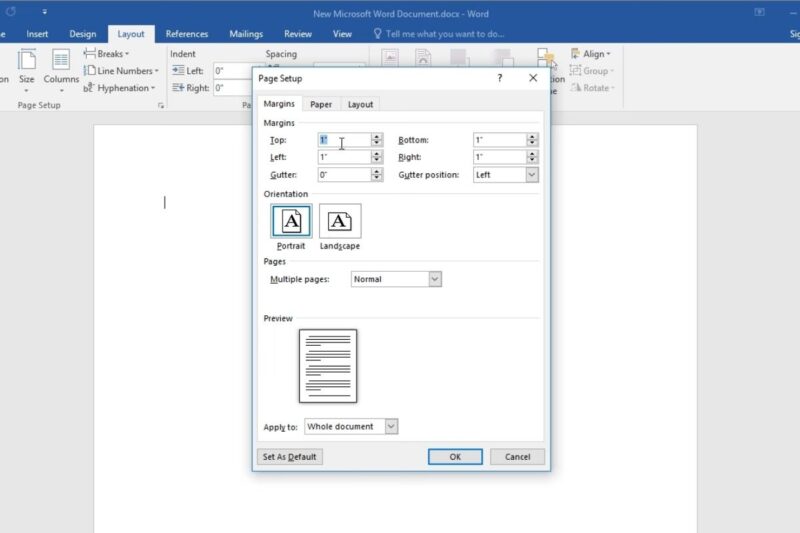The image size is (800, 533).
Task: Click the Set As Default button
Action: (x=290, y=457)
